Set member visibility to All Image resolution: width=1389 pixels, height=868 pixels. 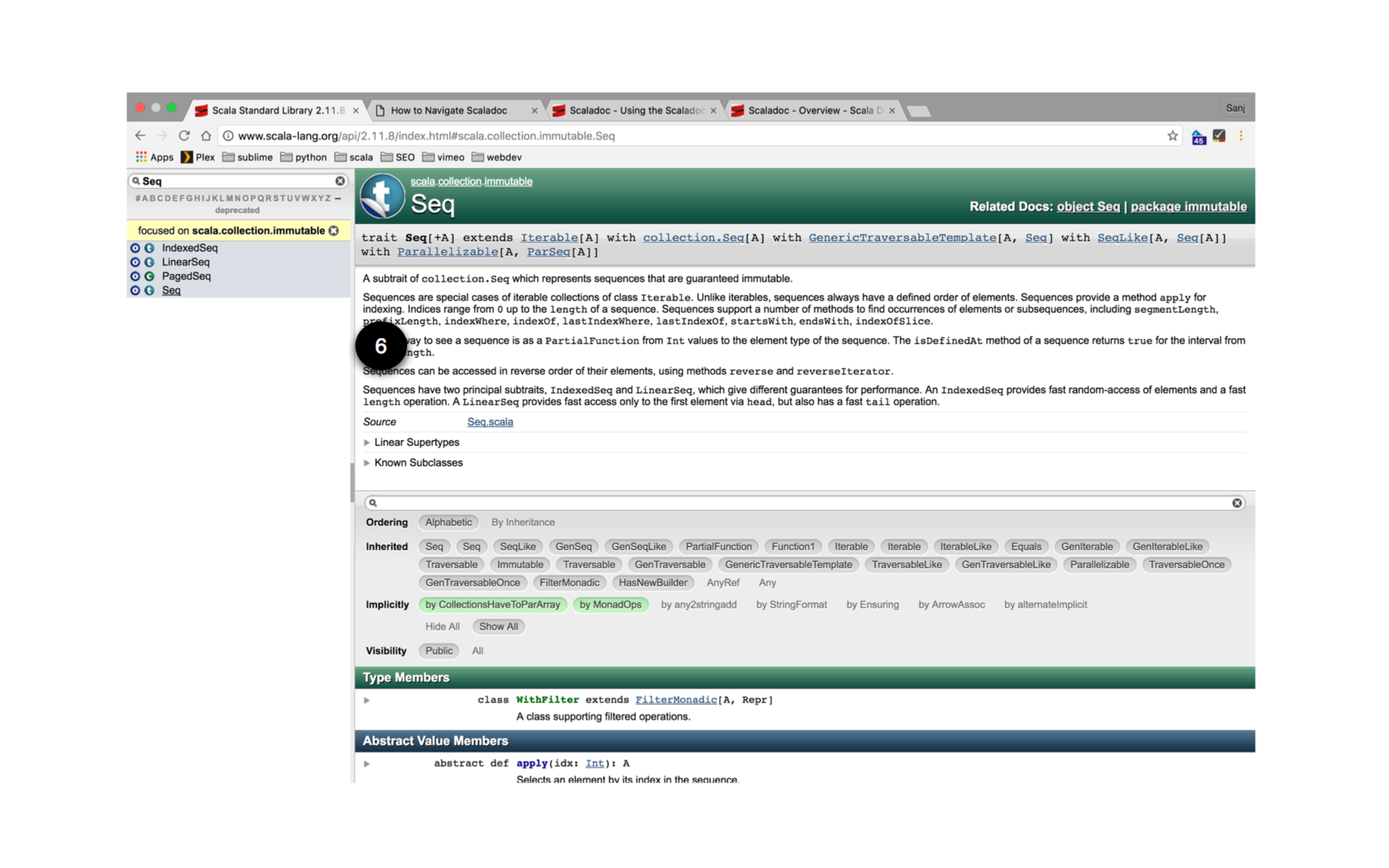click(477, 651)
